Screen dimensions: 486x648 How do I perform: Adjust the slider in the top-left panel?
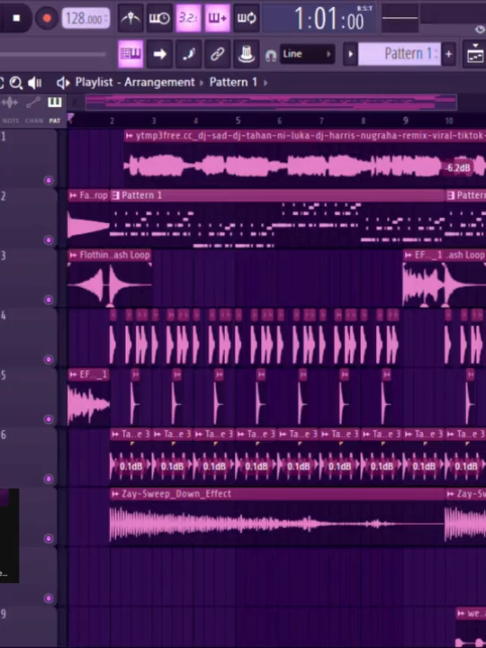[x=52, y=54]
